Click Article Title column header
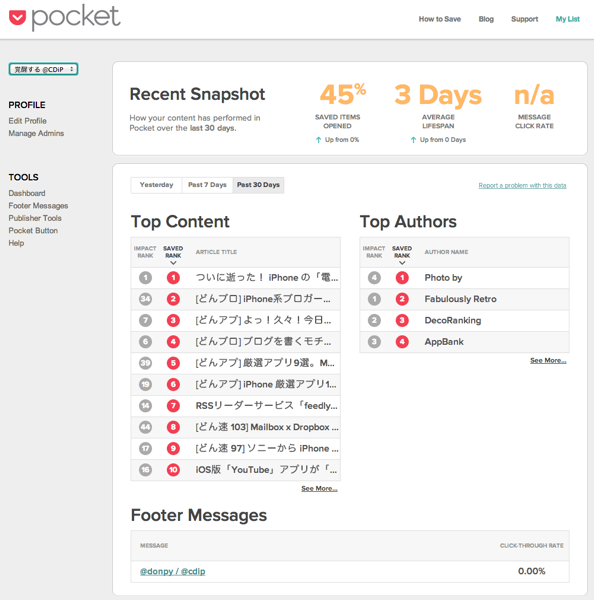Screen dimensions: 594x600 click(x=216, y=252)
